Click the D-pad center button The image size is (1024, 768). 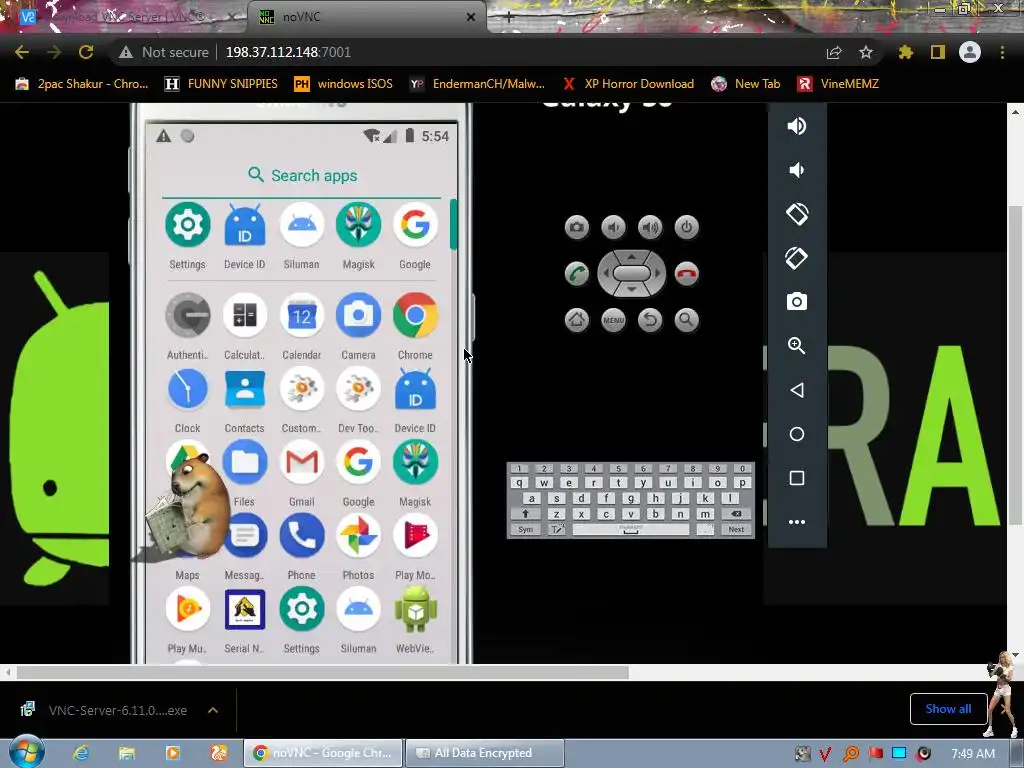(x=632, y=273)
